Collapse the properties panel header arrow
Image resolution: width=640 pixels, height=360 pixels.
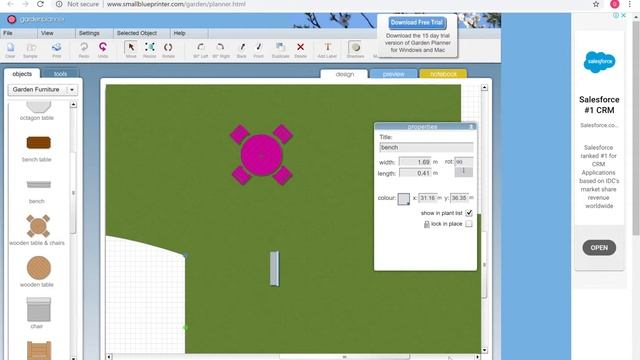(x=471, y=127)
